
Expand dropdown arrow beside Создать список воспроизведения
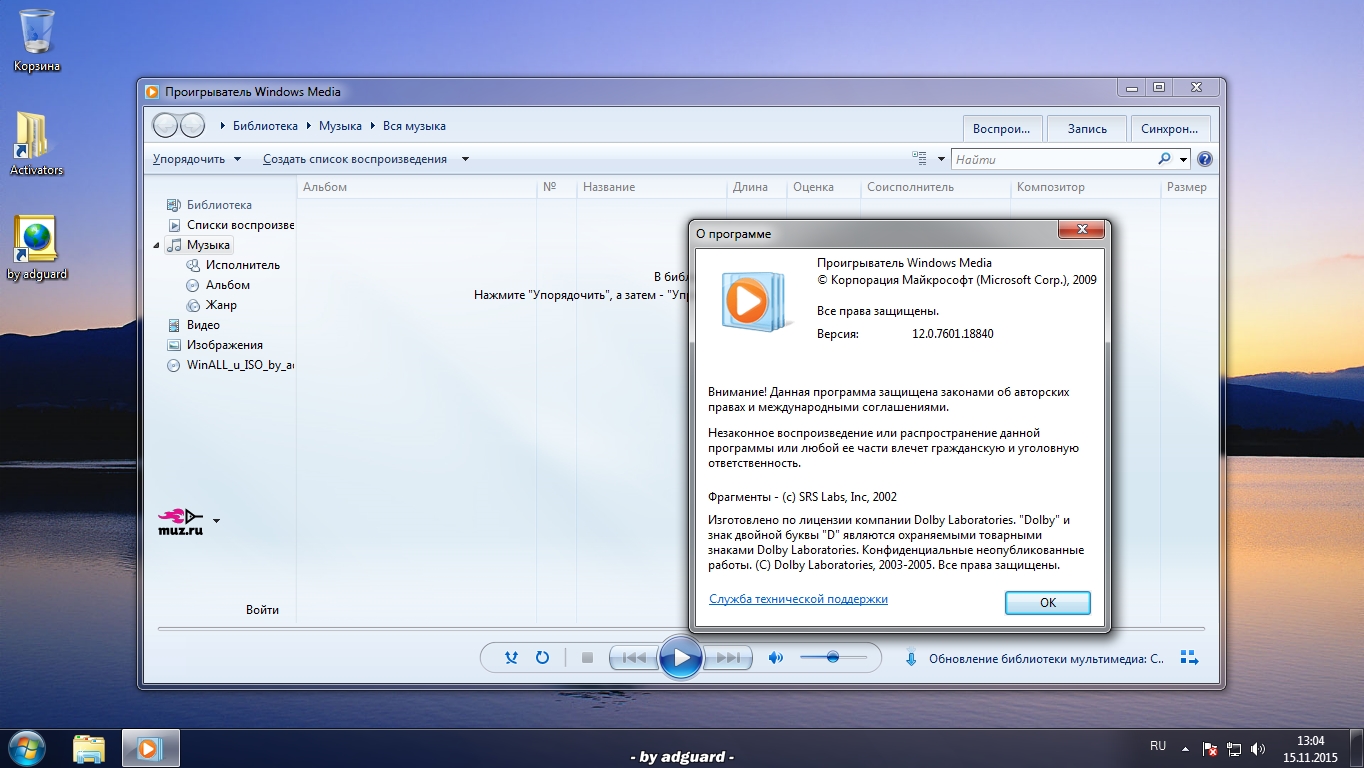465,159
